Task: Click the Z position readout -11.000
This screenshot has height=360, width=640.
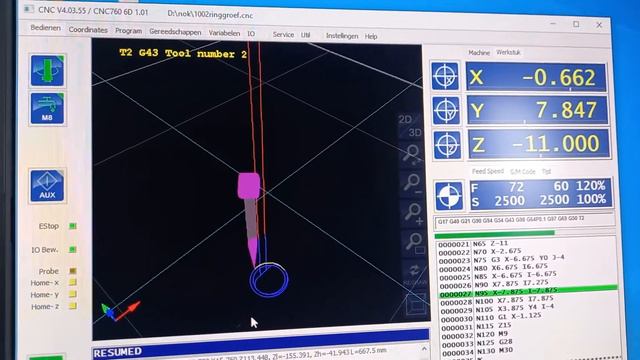Action: pyautogui.click(x=539, y=144)
